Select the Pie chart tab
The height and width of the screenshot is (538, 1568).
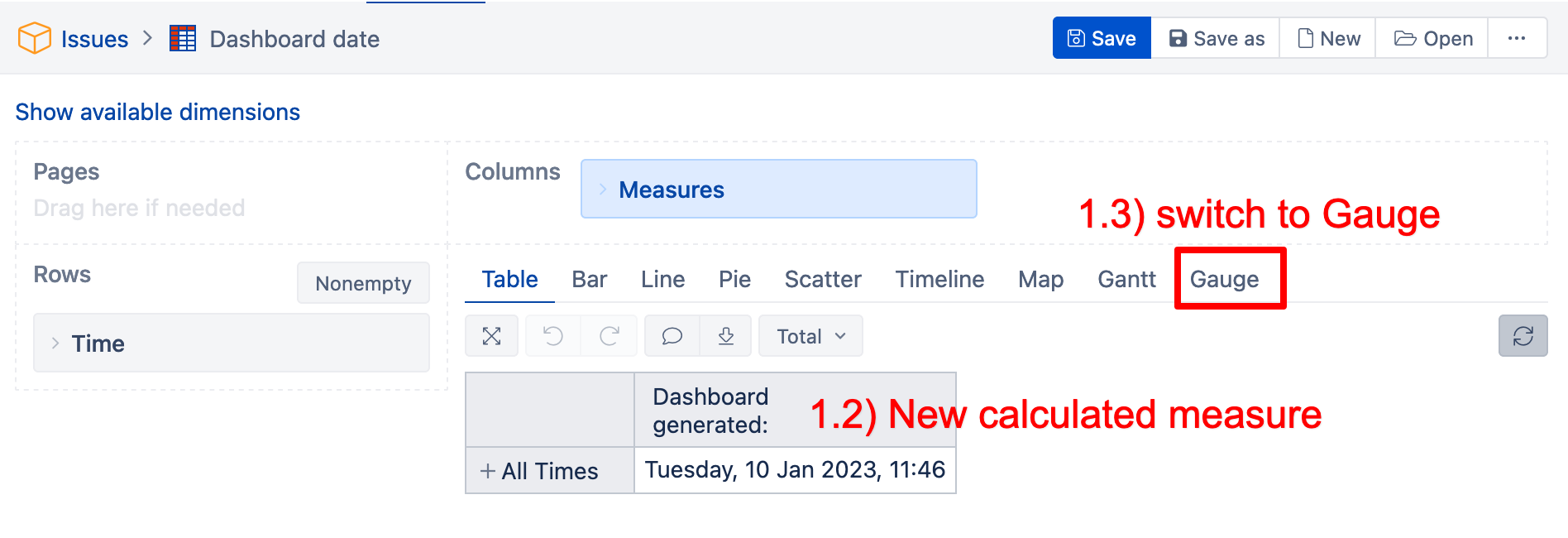coord(734,279)
